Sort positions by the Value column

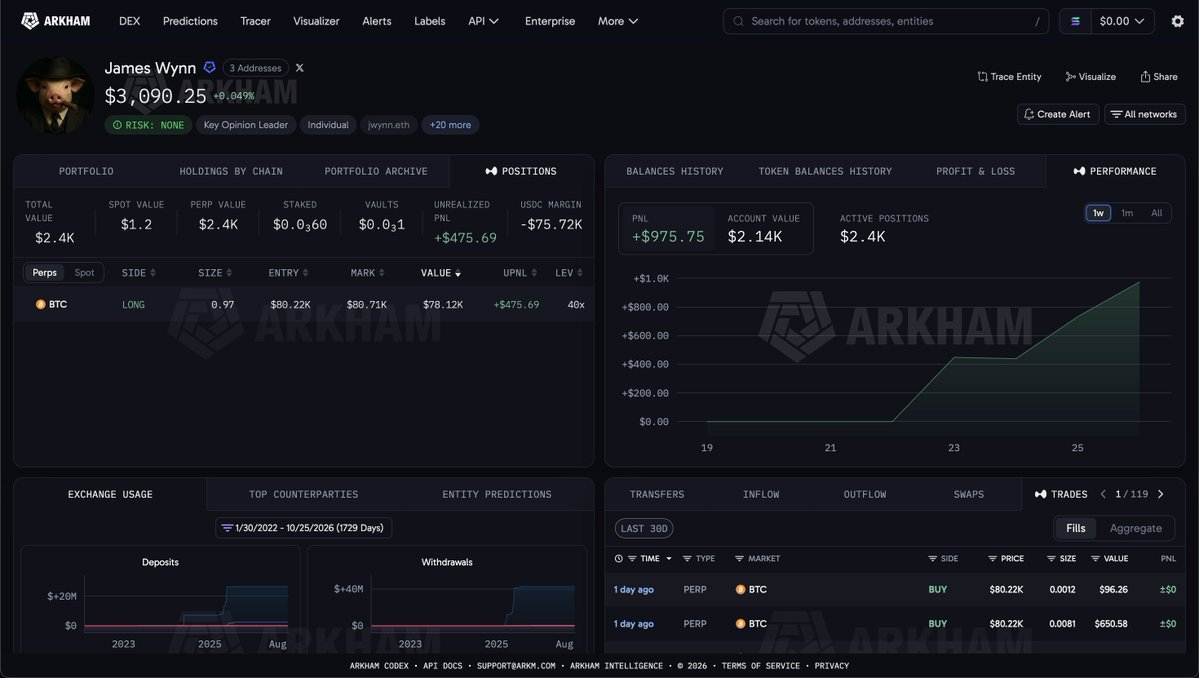pos(440,273)
